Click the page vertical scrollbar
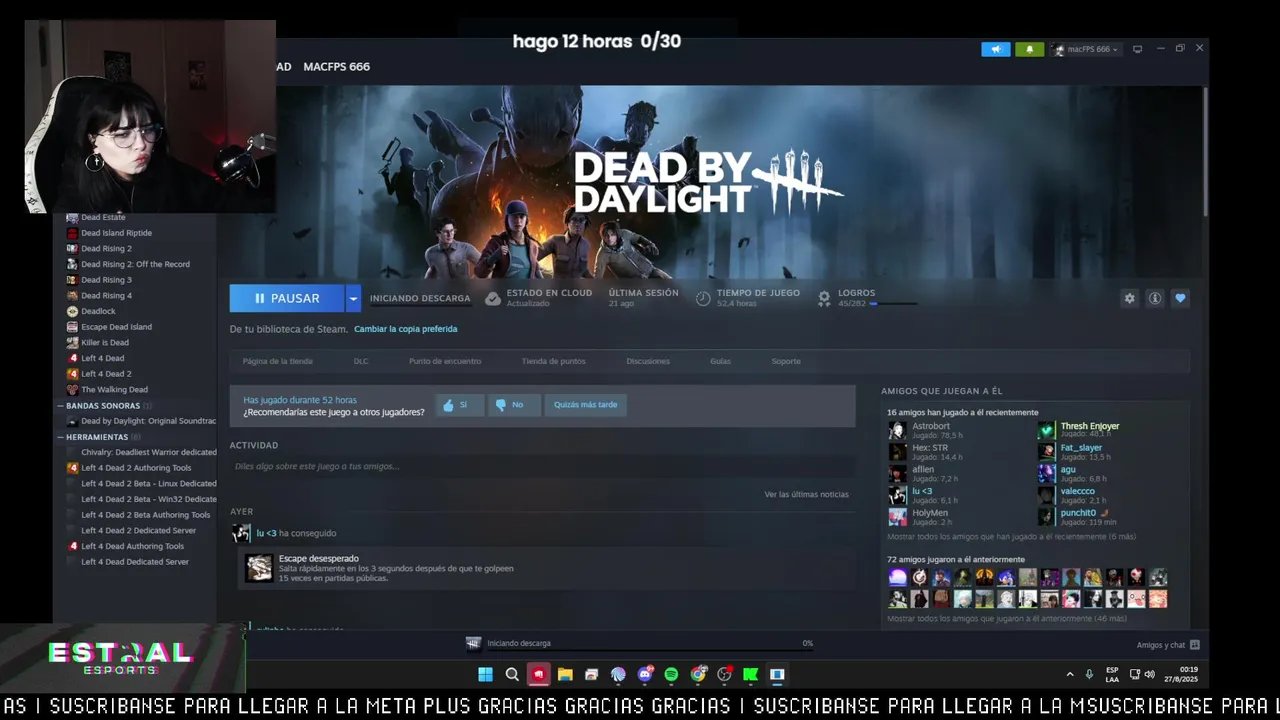 pyautogui.click(x=1205, y=150)
